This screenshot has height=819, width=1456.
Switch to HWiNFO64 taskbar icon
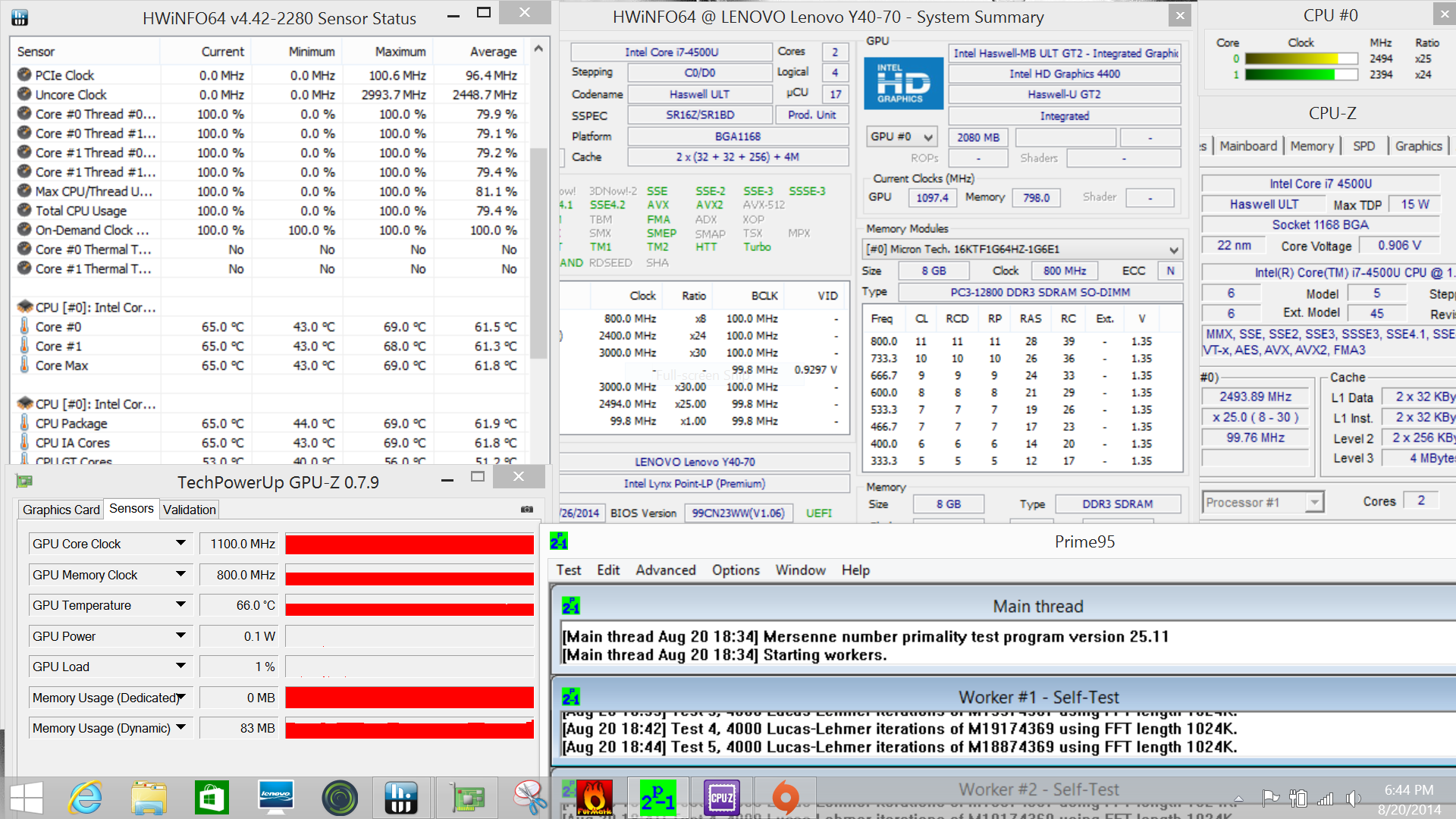click(x=400, y=798)
